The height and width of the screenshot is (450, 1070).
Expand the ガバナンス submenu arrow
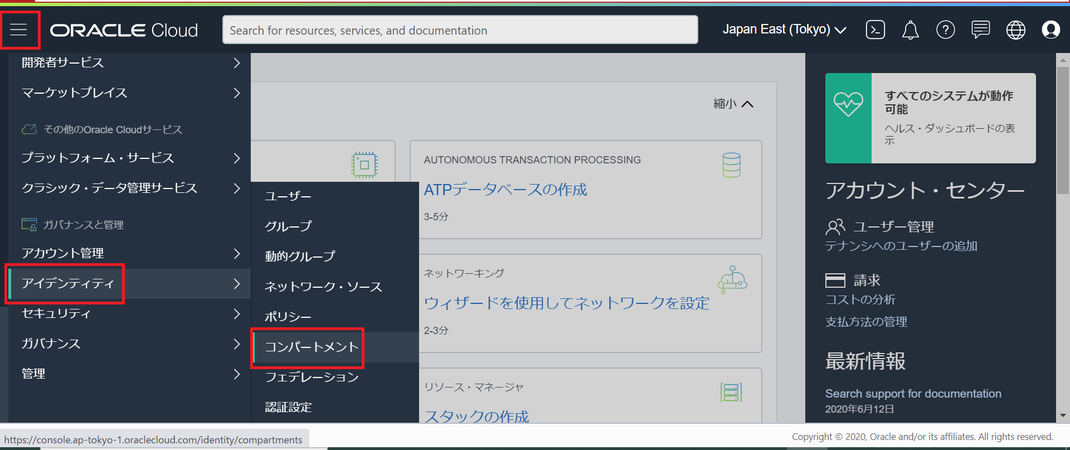click(x=236, y=343)
